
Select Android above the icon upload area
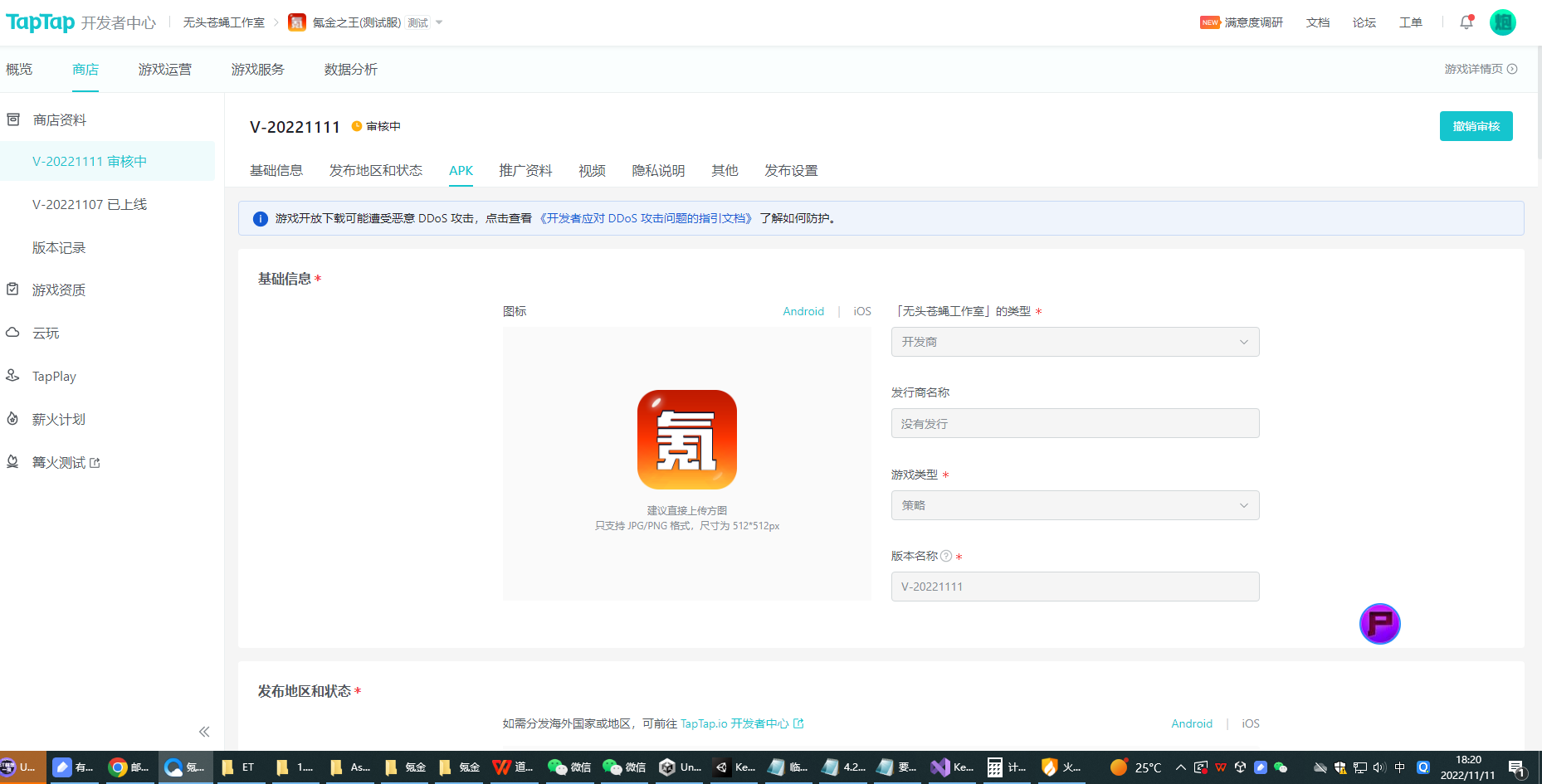[x=803, y=311]
